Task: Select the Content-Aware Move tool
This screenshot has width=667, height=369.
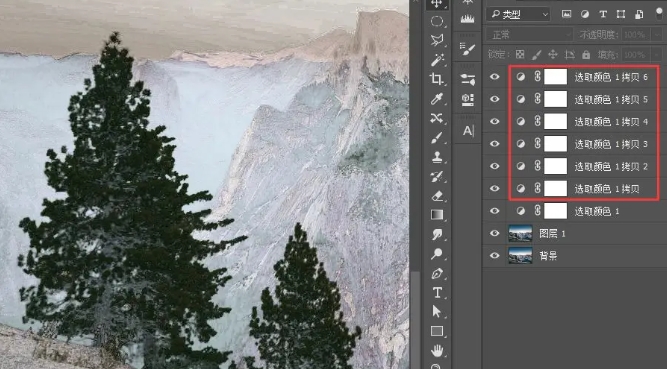Action: click(x=437, y=118)
